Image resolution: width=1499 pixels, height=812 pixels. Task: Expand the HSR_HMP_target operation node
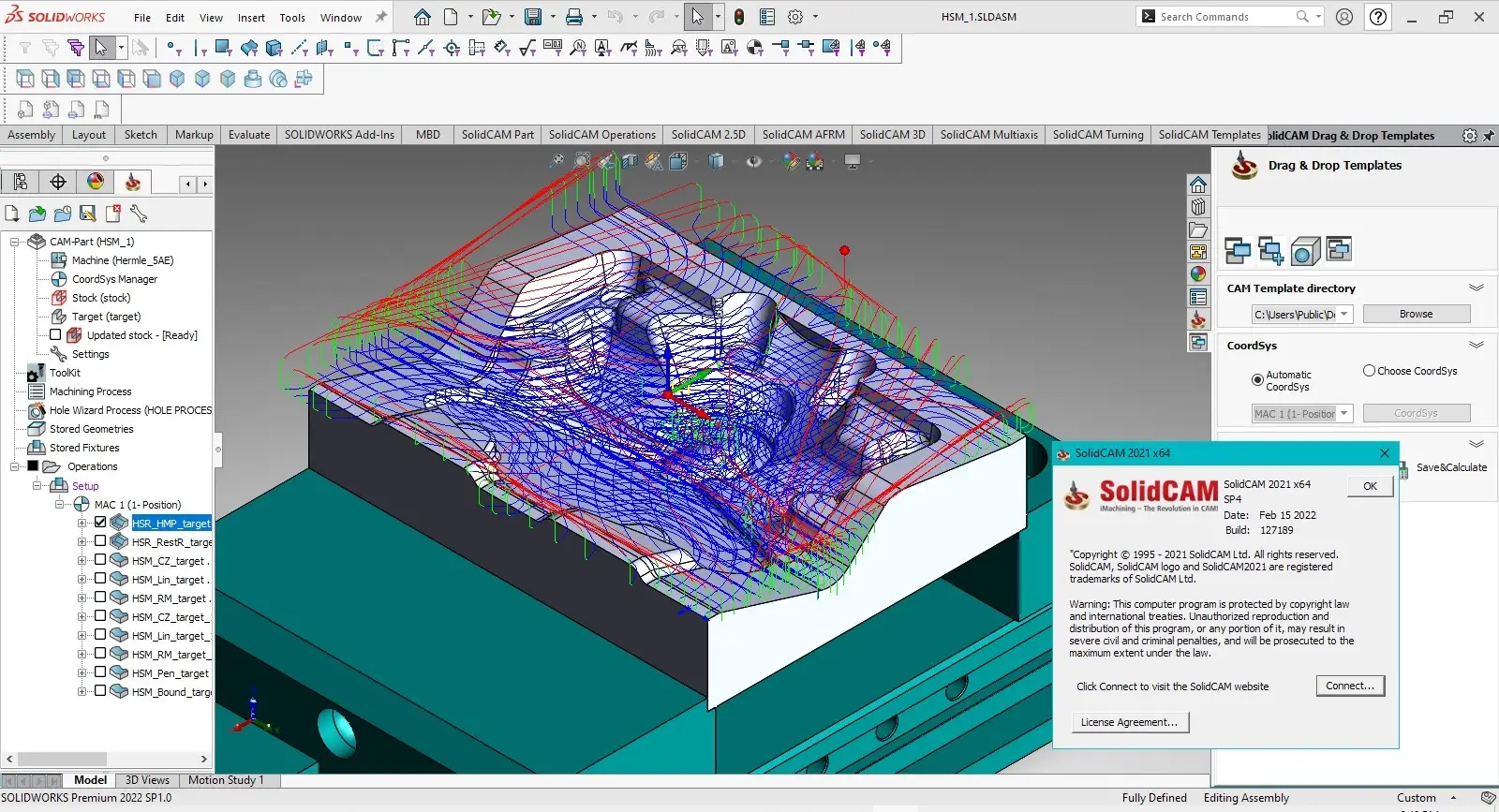tap(82, 523)
